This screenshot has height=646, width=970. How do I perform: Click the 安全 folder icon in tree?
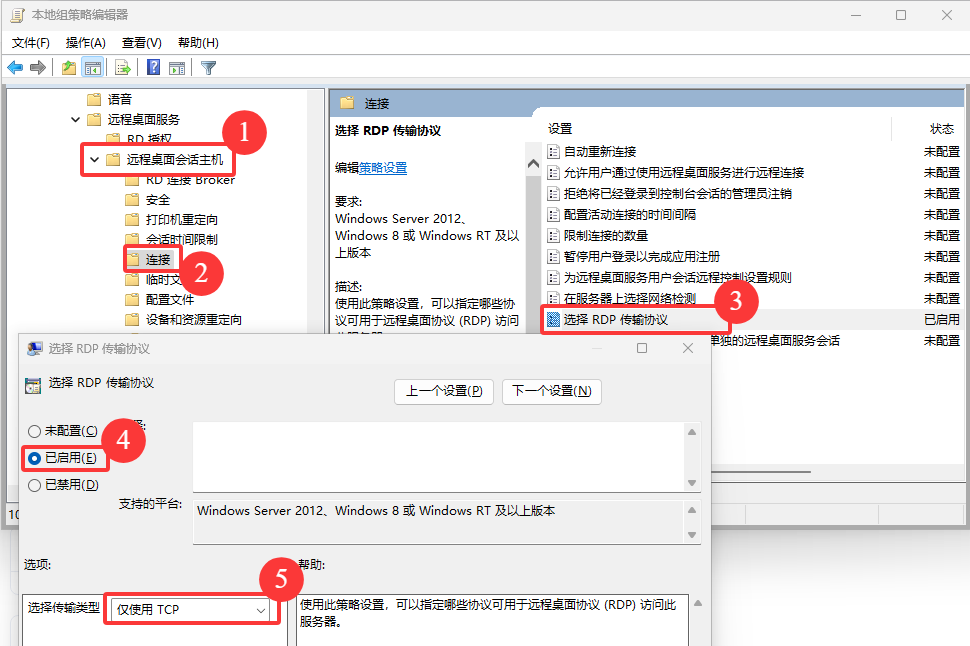132,200
